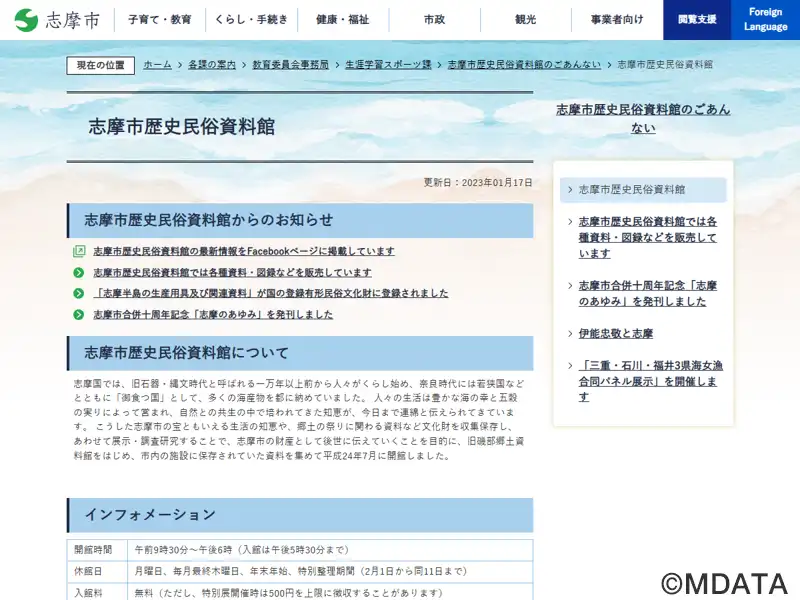The width and height of the screenshot is (800, 600).
Task: Select the 健康・福祉 navigation tab
Action: click(342, 20)
